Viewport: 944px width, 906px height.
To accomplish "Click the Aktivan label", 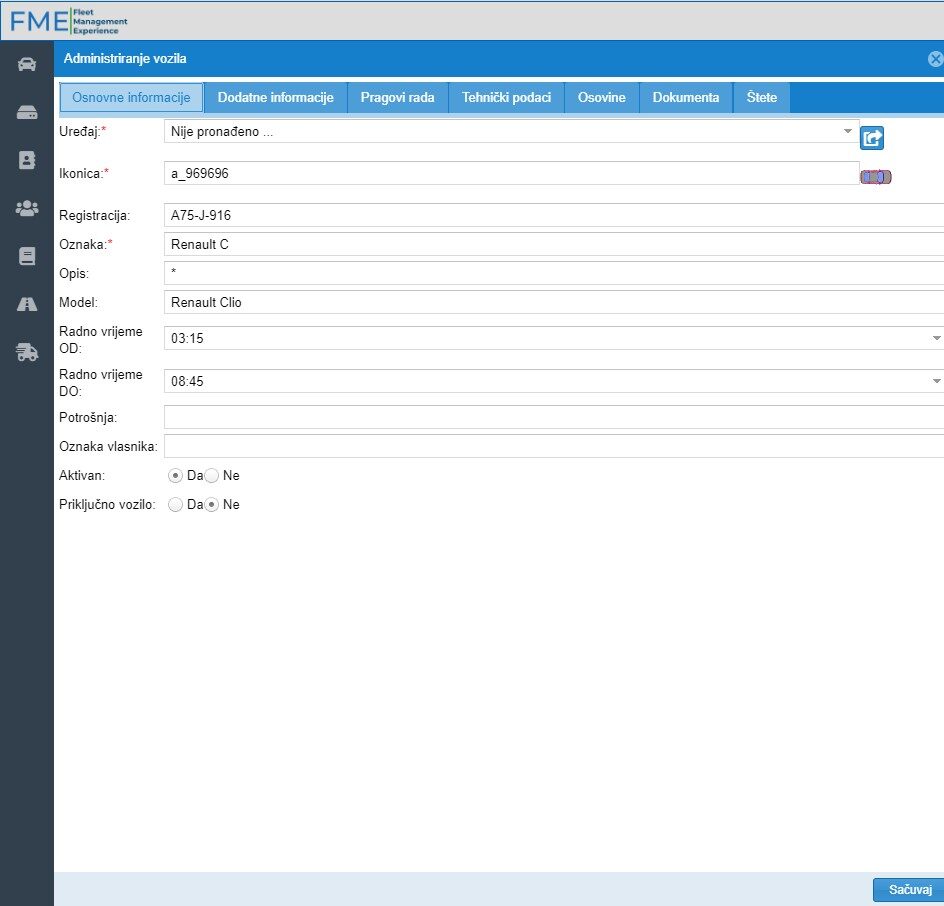I will click(82, 476).
